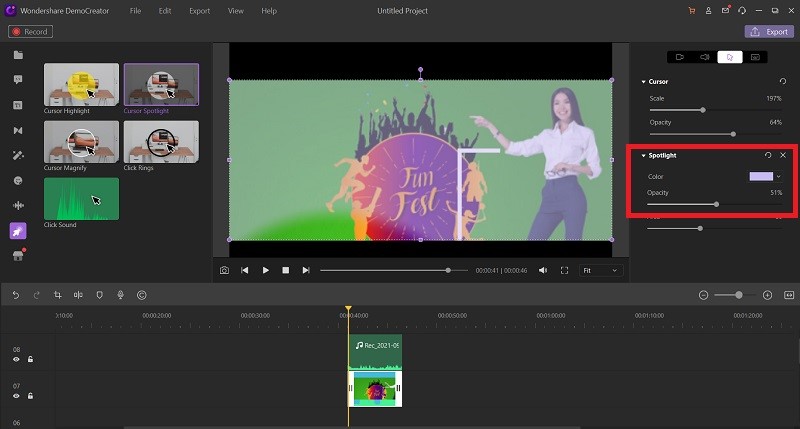The image size is (800, 429).
Task: Hide track 07 with eye icon
Action: 16,396
